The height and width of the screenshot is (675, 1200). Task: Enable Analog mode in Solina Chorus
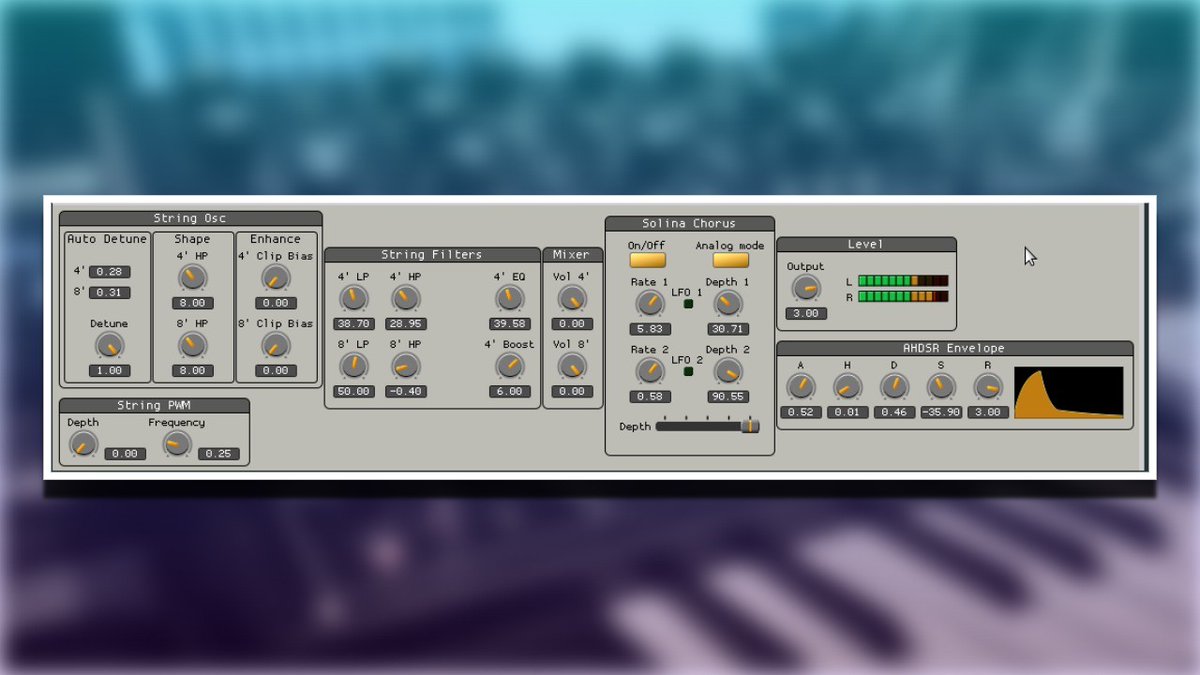coord(729,260)
